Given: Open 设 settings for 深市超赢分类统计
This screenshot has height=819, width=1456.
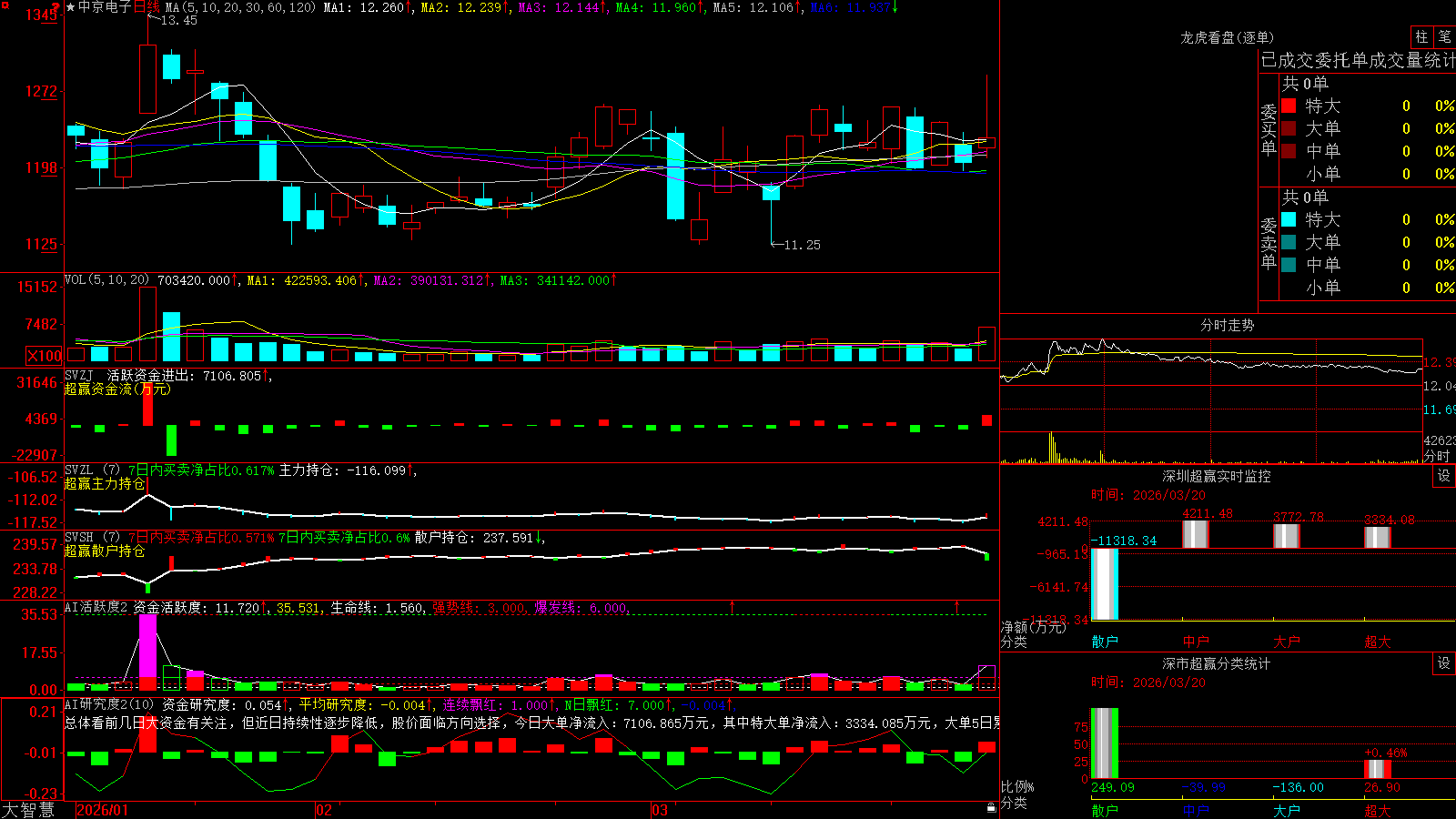Looking at the screenshot, I should tap(1444, 663).
